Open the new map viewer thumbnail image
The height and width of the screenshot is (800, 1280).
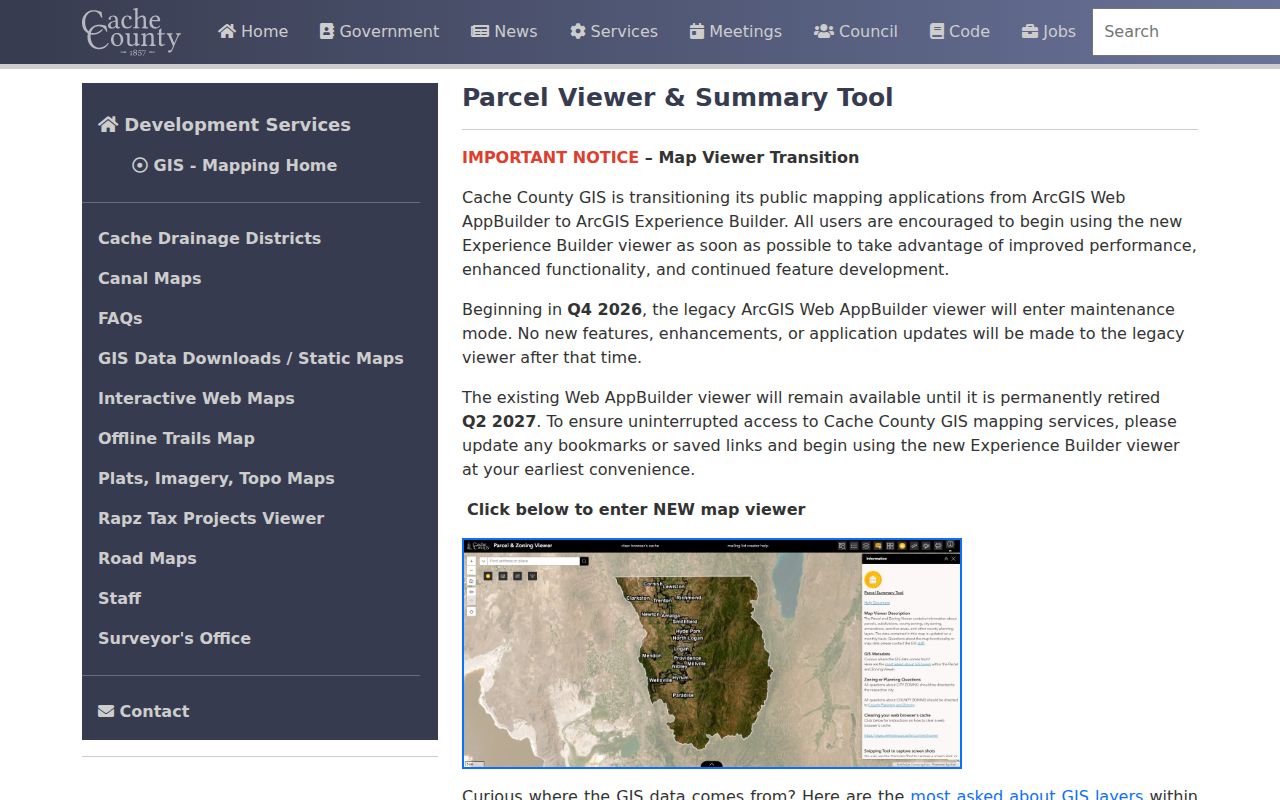(712, 653)
